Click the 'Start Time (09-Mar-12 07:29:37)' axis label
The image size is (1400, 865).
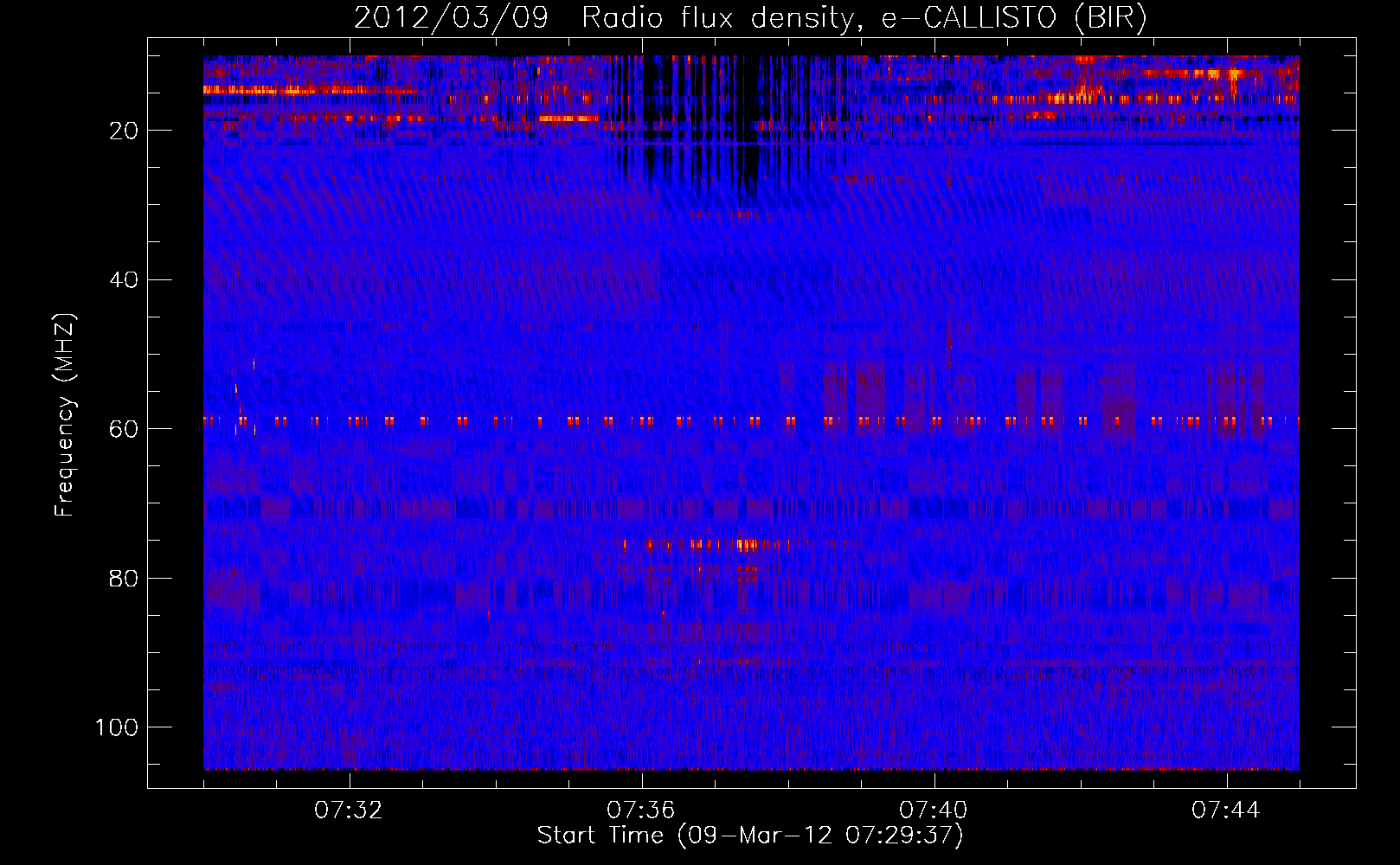click(750, 836)
